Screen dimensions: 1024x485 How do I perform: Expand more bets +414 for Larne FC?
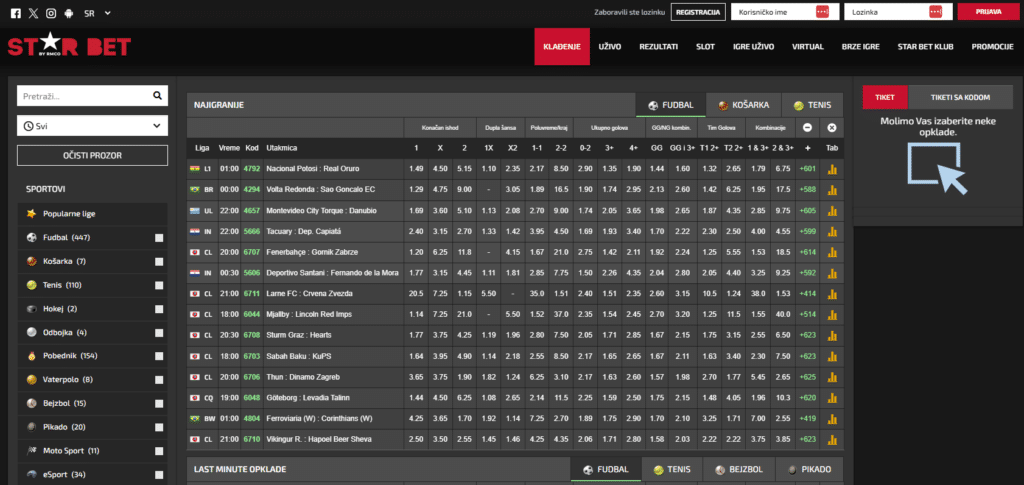click(x=807, y=294)
